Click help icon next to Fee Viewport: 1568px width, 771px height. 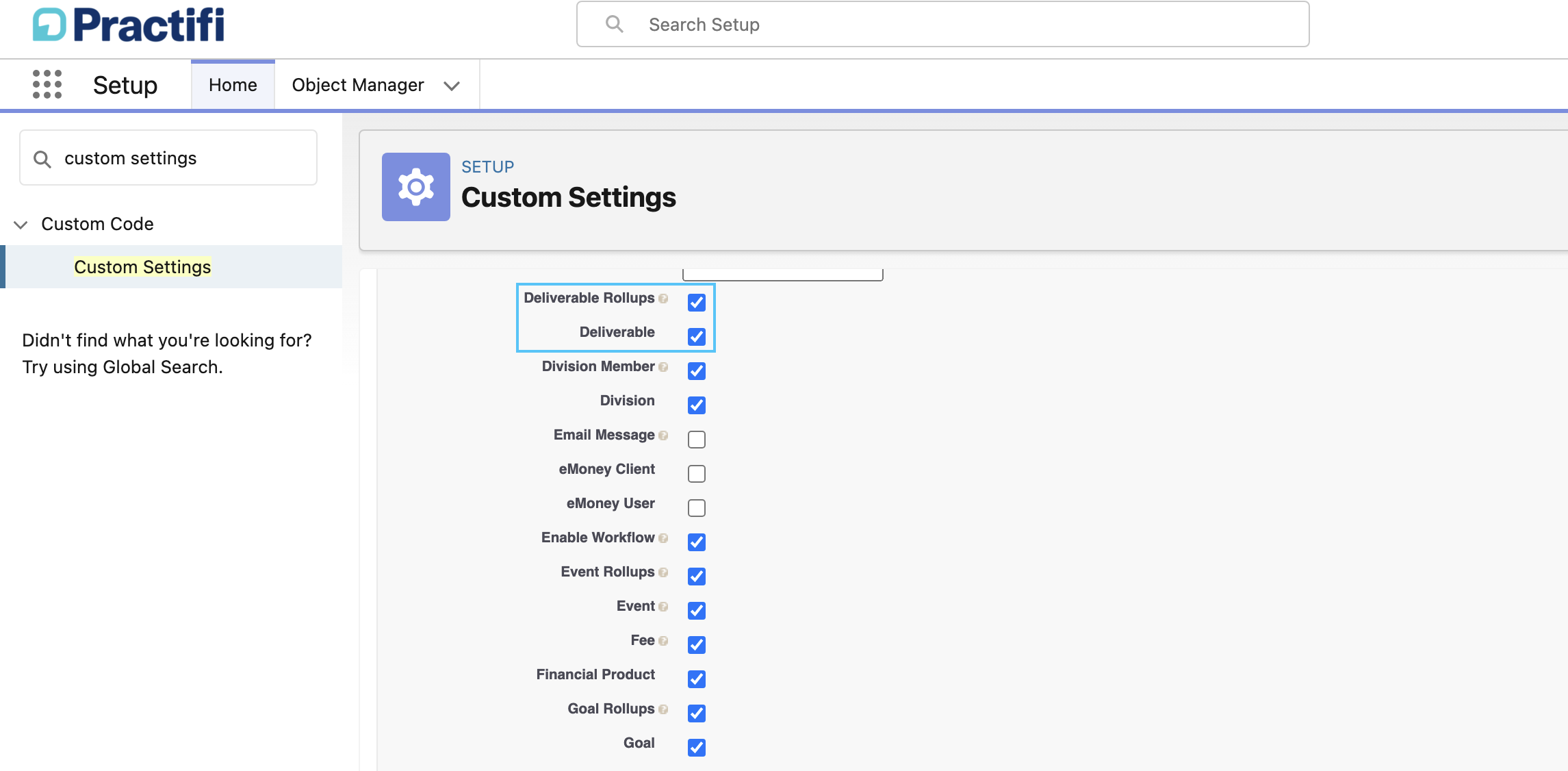[x=663, y=641]
